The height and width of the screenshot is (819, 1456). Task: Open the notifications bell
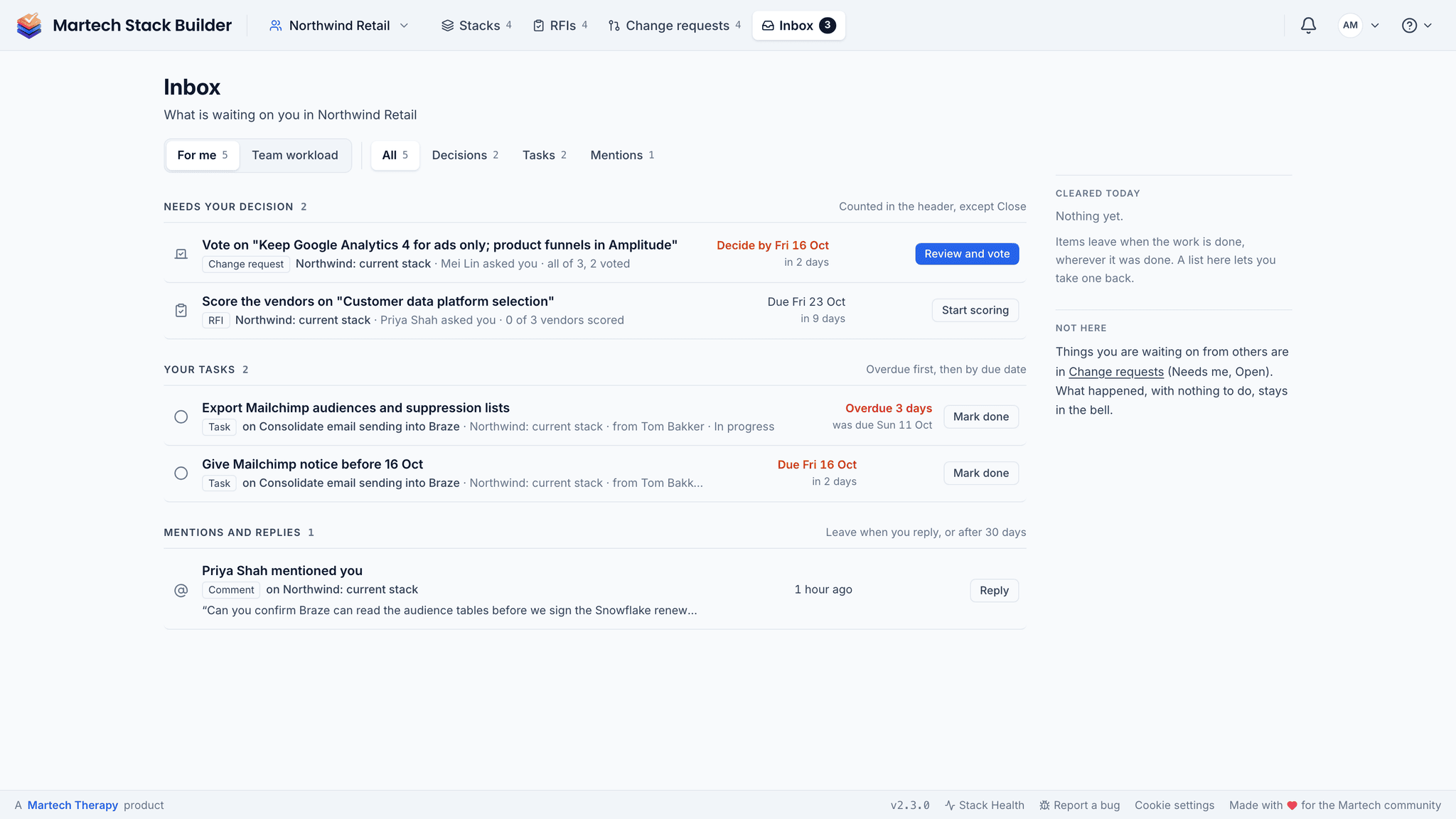(x=1308, y=26)
